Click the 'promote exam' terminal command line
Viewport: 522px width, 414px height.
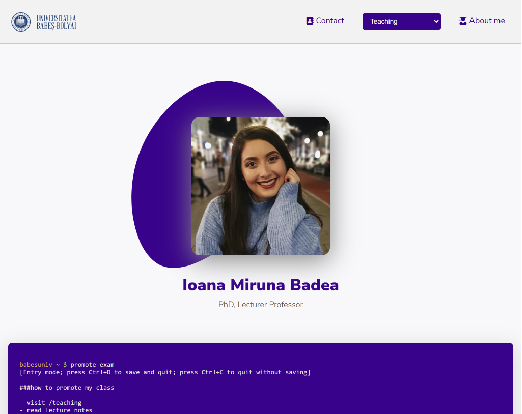(67, 365)
